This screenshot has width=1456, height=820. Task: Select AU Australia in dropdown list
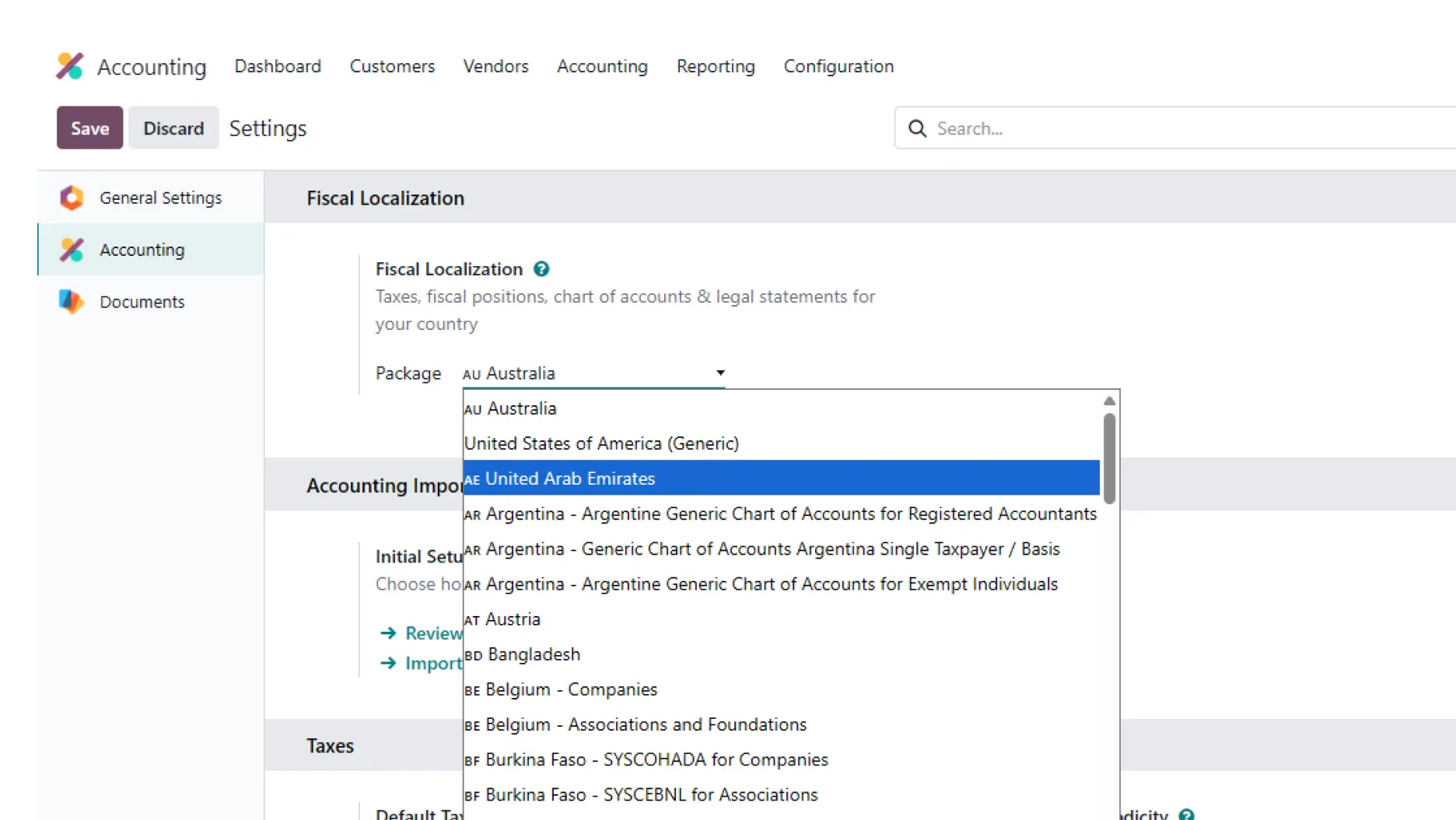point(782,408)
